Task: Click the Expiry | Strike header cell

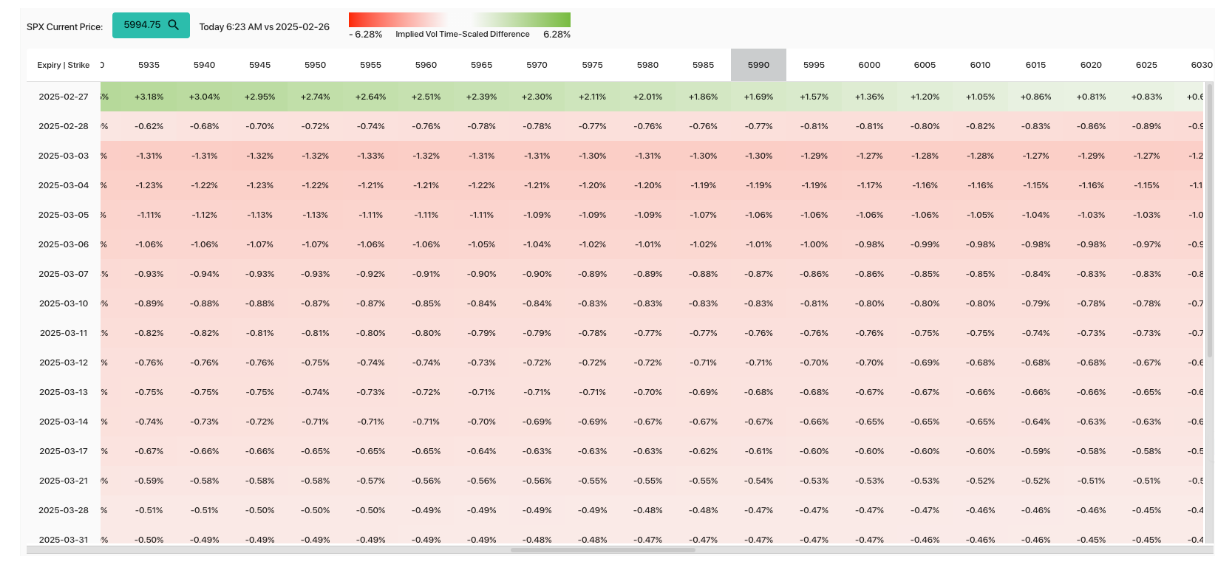Action: coord(63,65)
